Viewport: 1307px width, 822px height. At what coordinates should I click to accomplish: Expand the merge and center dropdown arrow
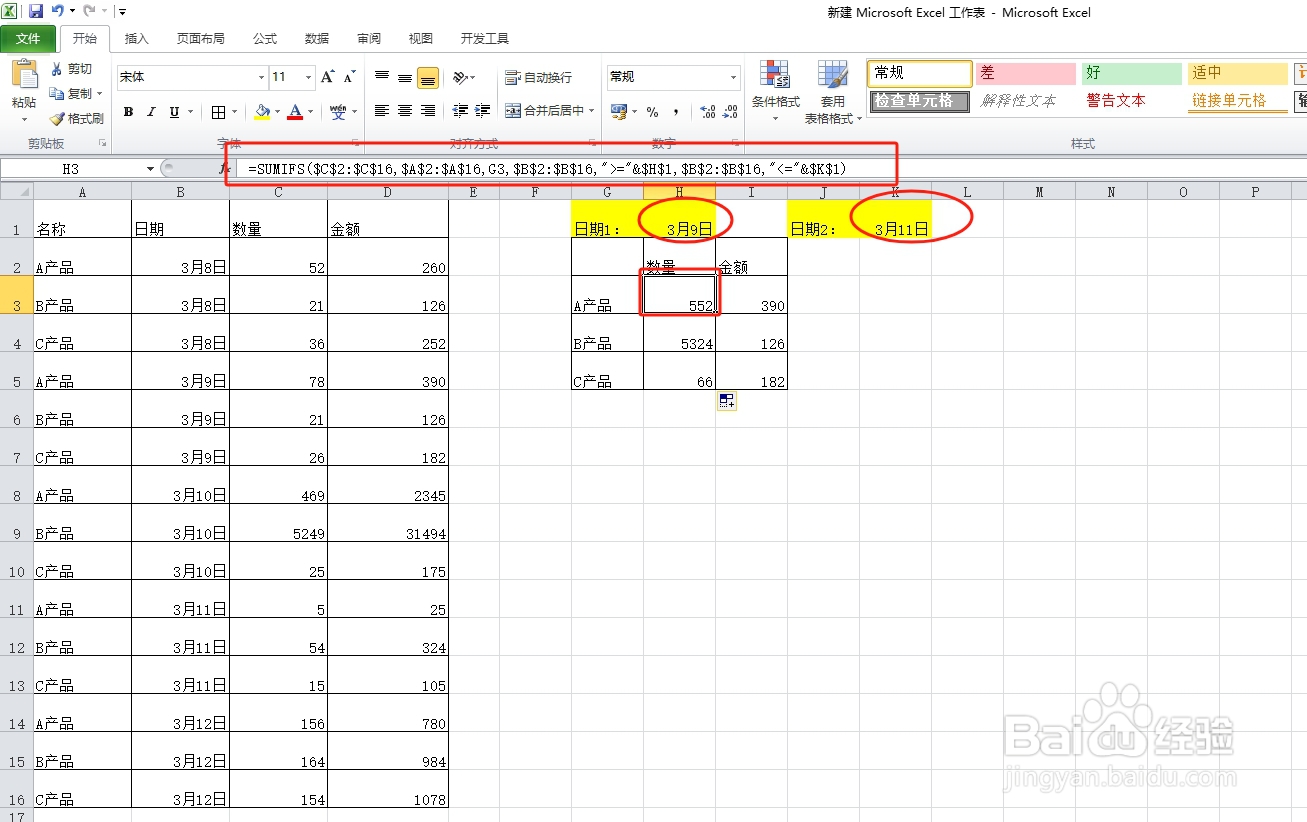click(591, 111)
